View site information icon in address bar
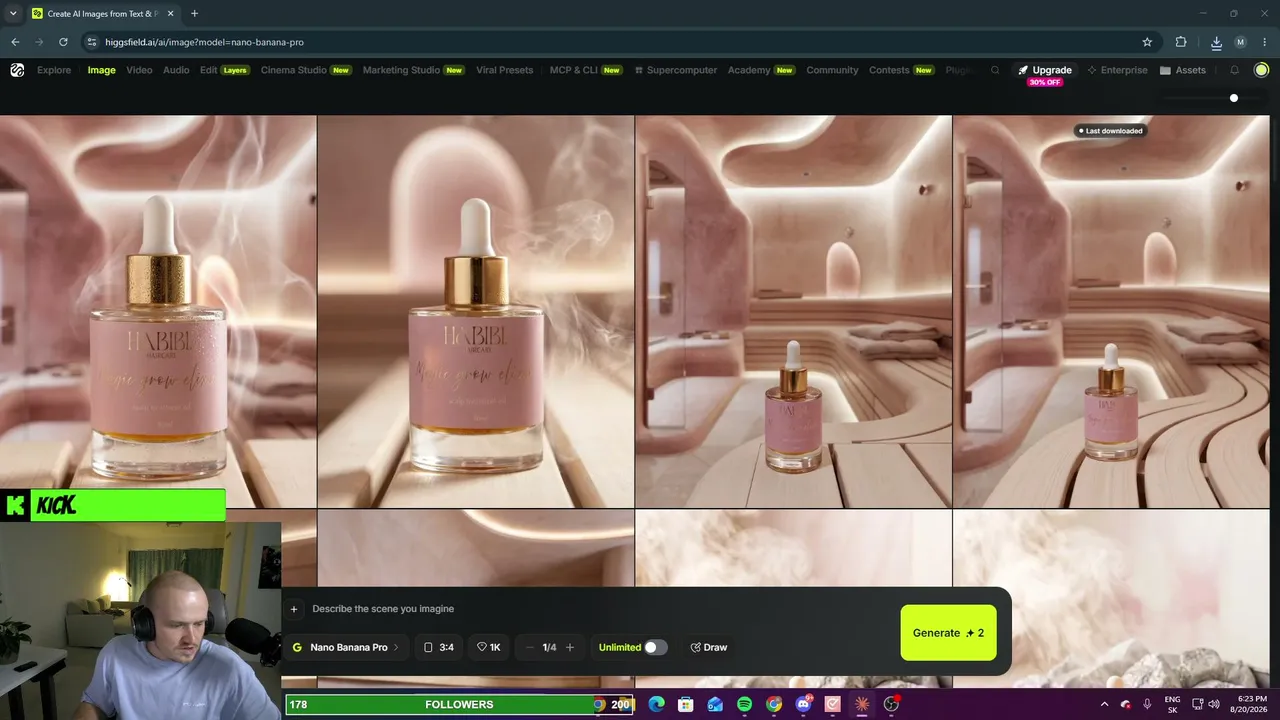 pos(92,42)
